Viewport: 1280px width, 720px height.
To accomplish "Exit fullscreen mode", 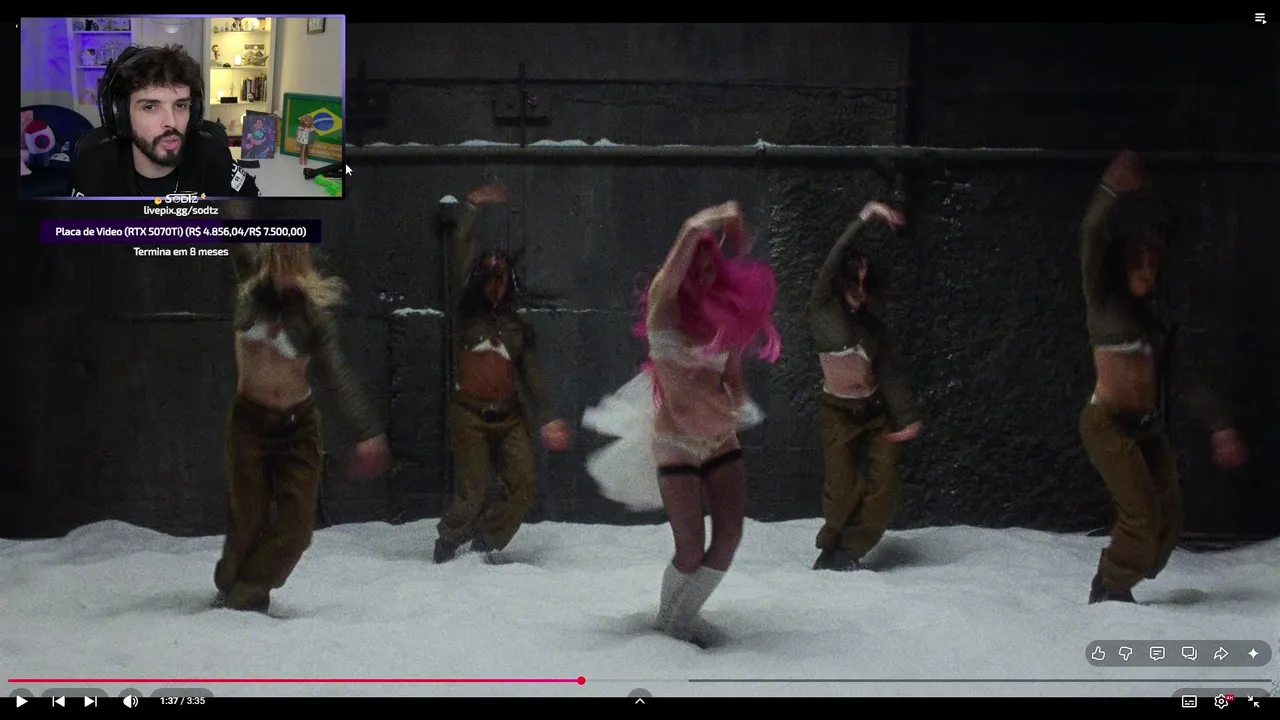I will point(1253,701).
